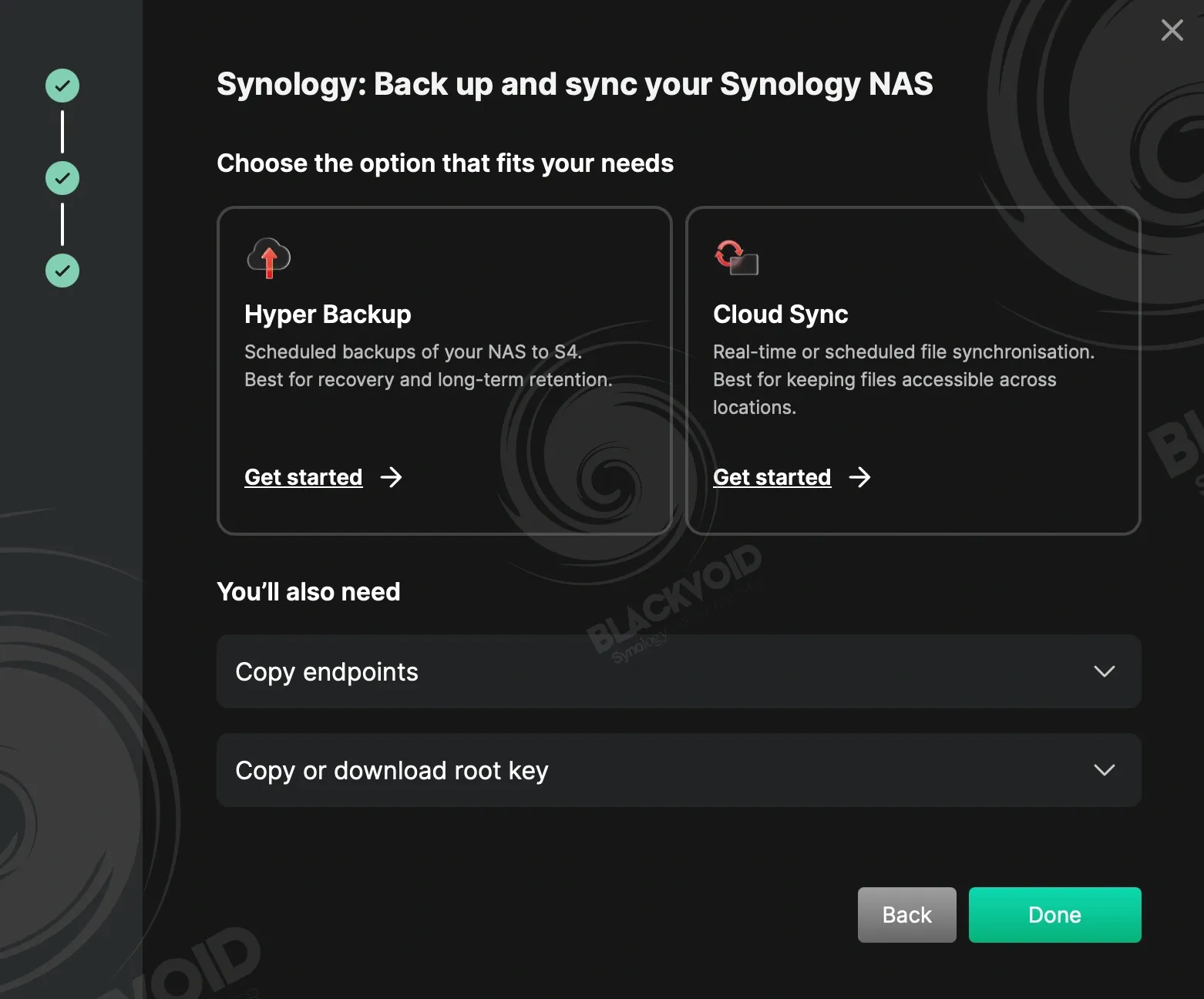Select the first completed step checkmark
The image size is (1204, 999).
click(62, 86)
